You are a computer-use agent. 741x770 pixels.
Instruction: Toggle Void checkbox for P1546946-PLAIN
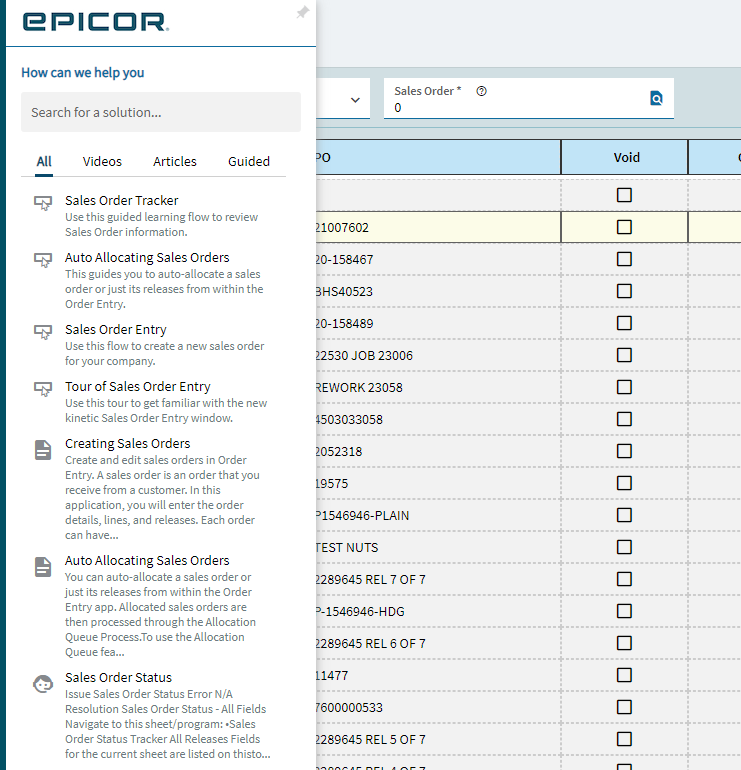point(624,515)
